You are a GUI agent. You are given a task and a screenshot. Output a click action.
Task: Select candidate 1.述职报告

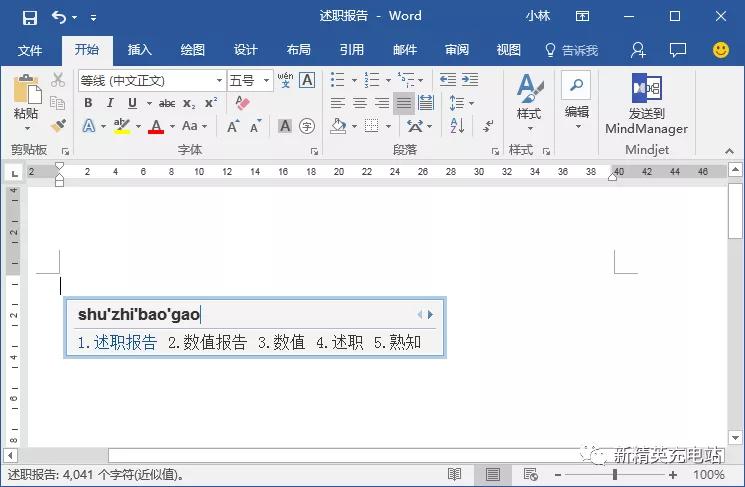117,342
